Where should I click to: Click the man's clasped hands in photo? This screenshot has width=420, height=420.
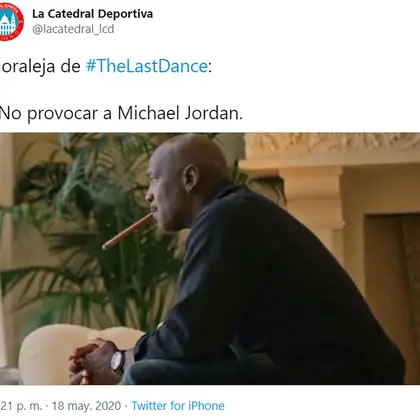click(92, 362)
